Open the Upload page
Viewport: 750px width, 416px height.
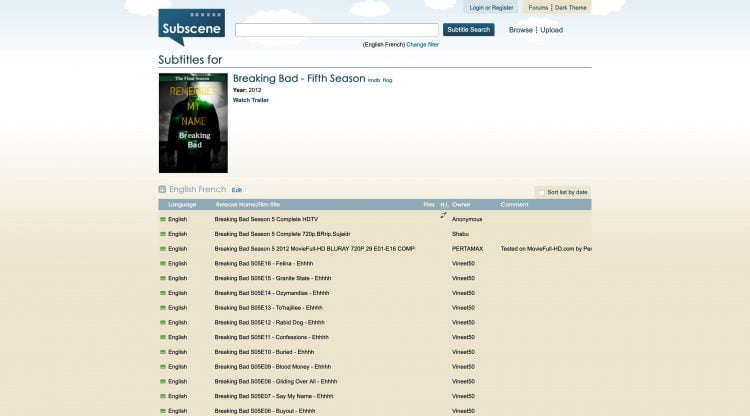click(551, 30)
